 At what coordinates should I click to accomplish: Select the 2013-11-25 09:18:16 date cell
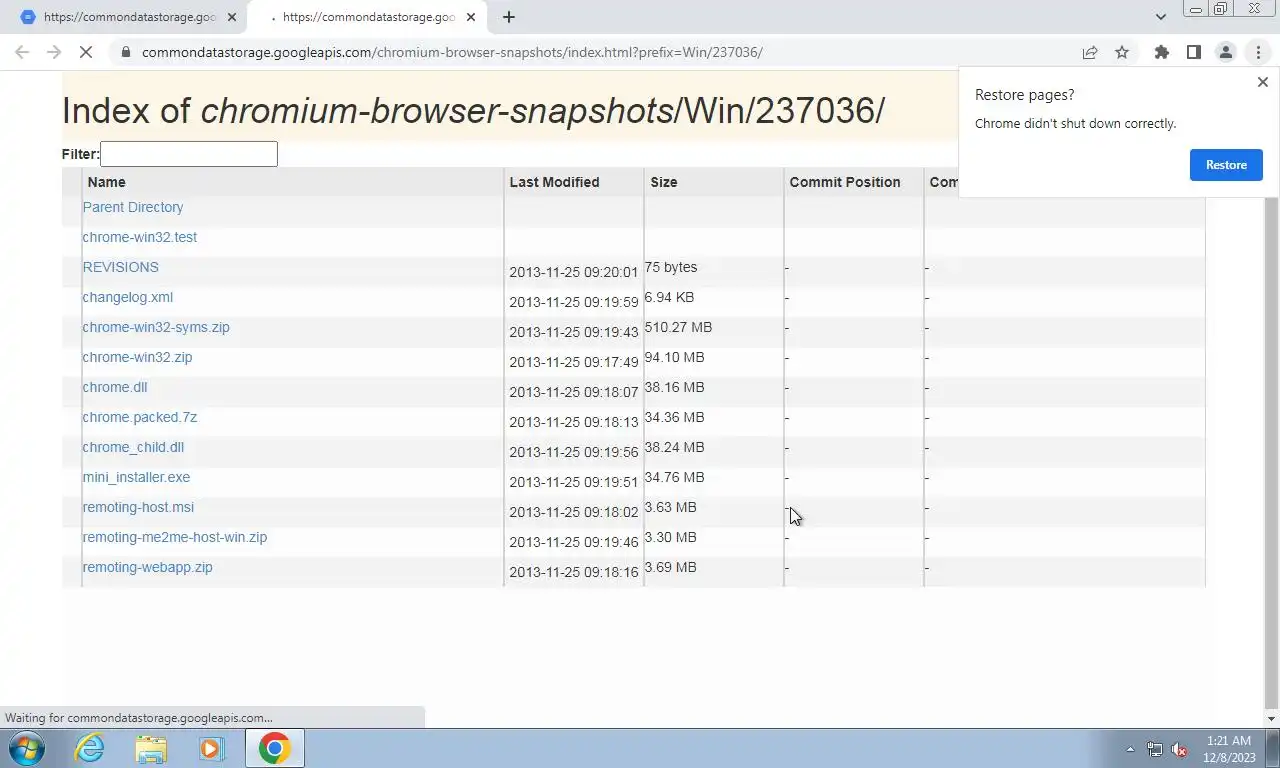pyautogui.click(x=573, y=572)
